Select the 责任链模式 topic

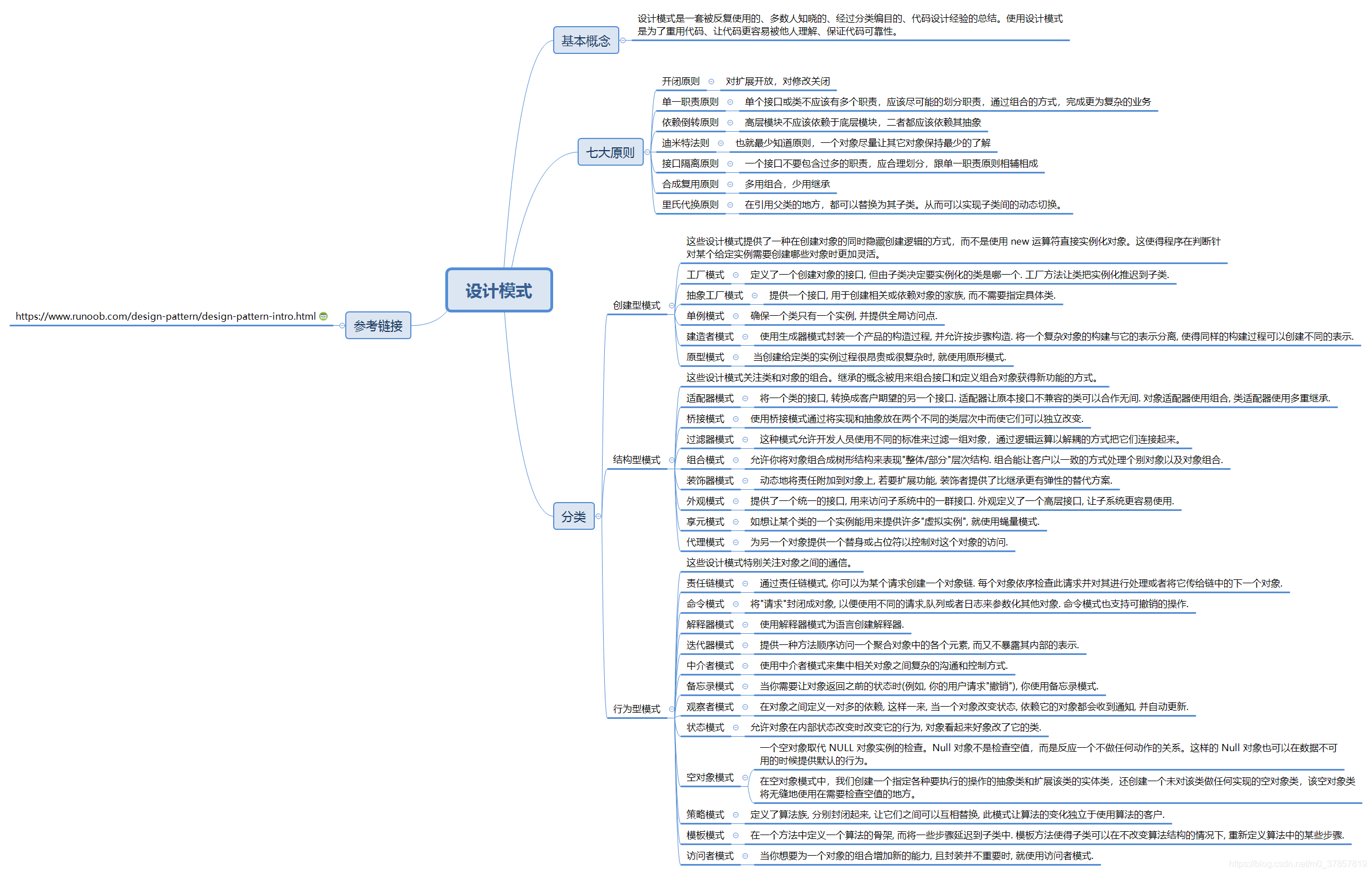point(710,583)
